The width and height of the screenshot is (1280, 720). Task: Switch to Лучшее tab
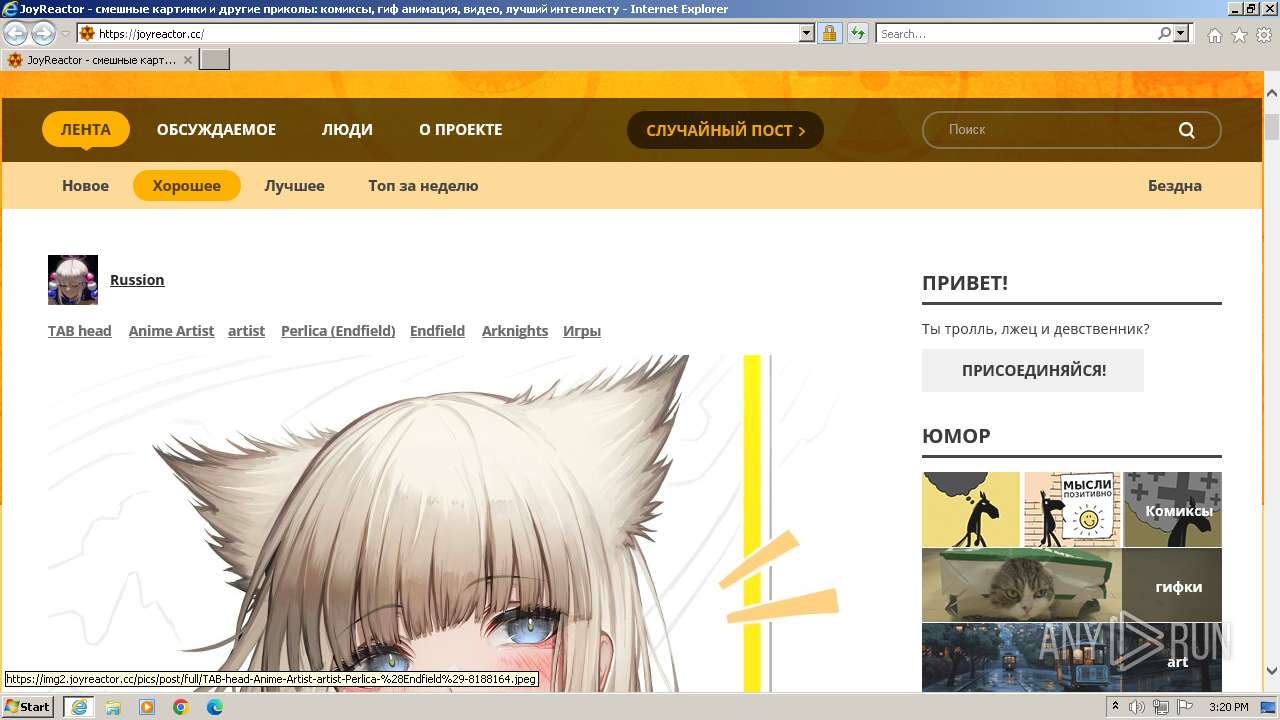click(x=294, y=186)
